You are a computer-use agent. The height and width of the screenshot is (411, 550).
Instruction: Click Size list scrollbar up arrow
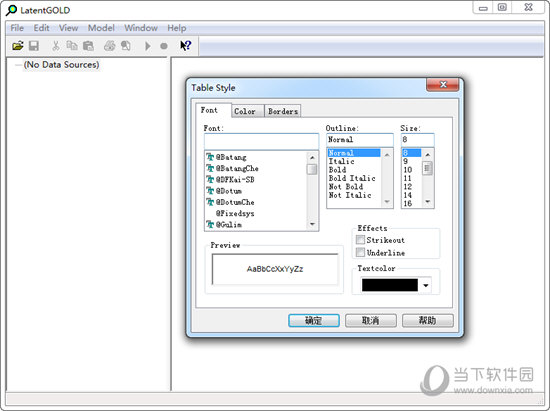point(427,154)
